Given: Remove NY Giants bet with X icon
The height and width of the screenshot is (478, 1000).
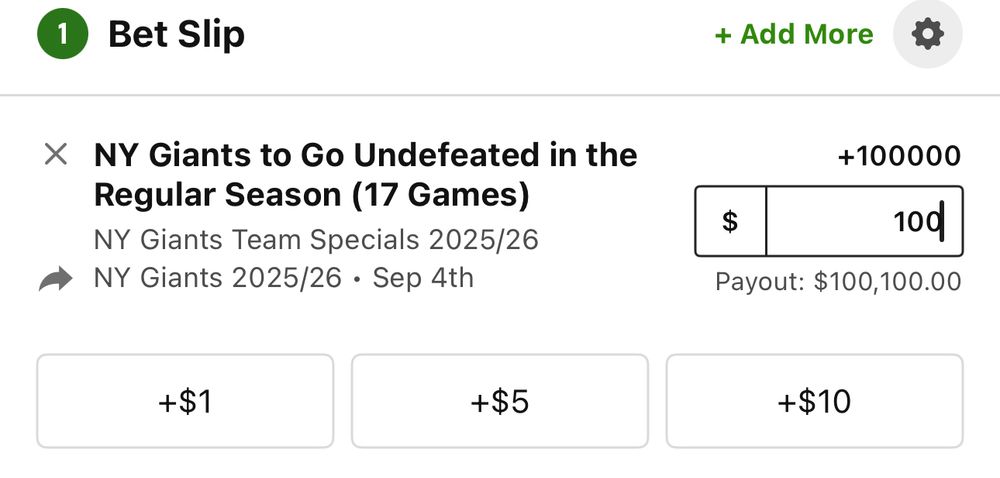Looking at the screenshot, I should click(56, 154).
